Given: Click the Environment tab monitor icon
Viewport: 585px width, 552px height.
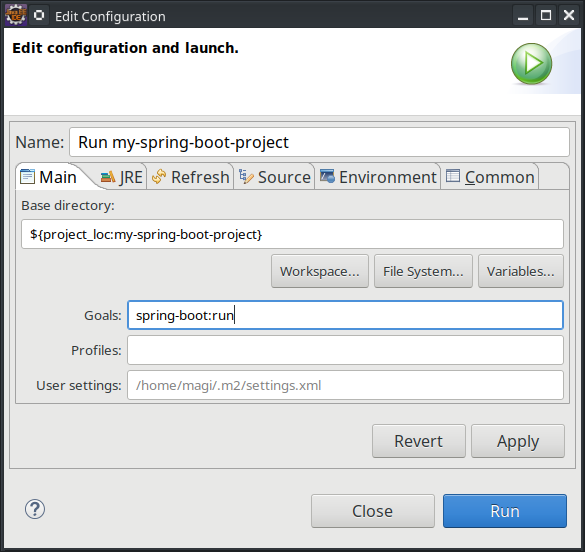Looking at the screenshot, I should pos(327,176).
